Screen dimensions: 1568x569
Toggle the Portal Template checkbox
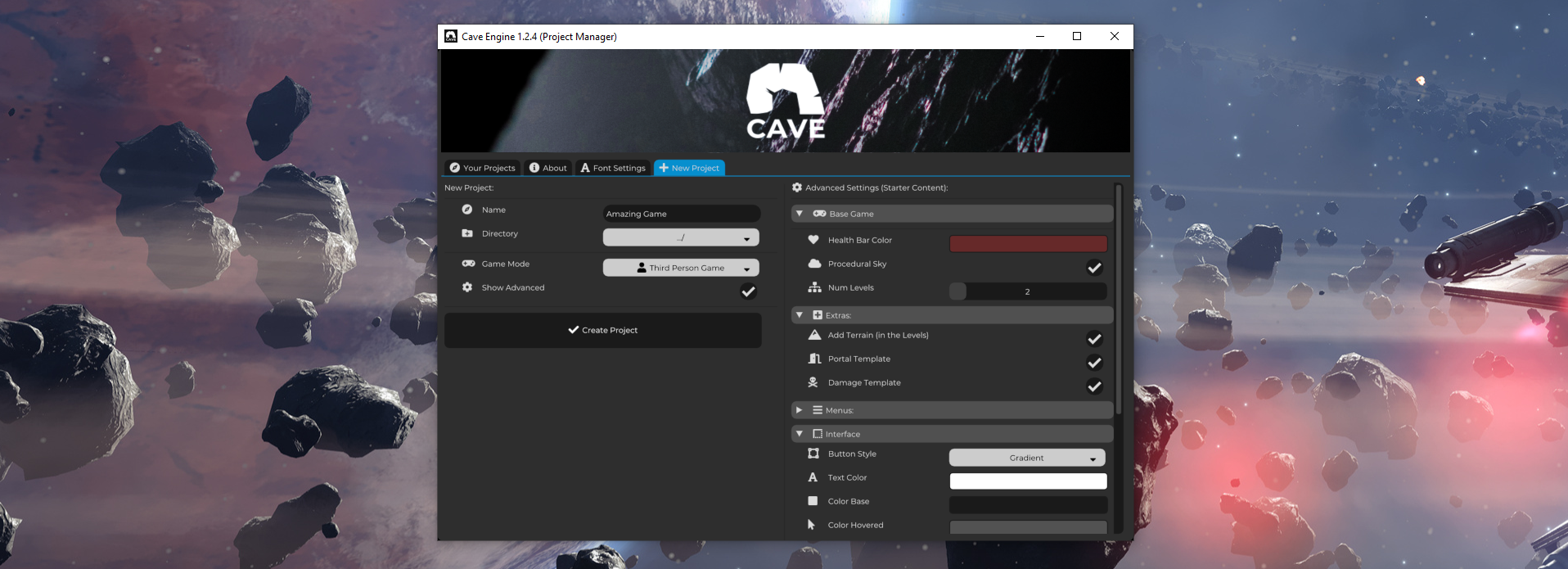[x=1094, y=363]
